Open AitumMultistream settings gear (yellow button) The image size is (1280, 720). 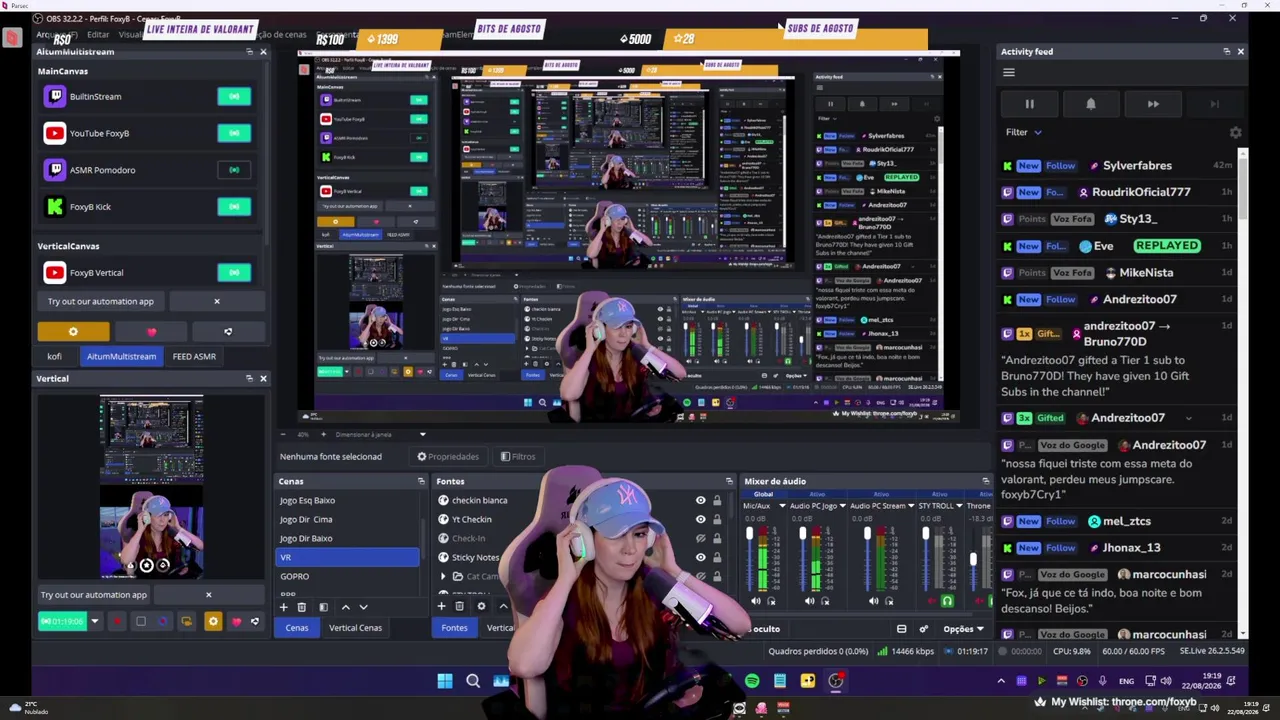73,332
